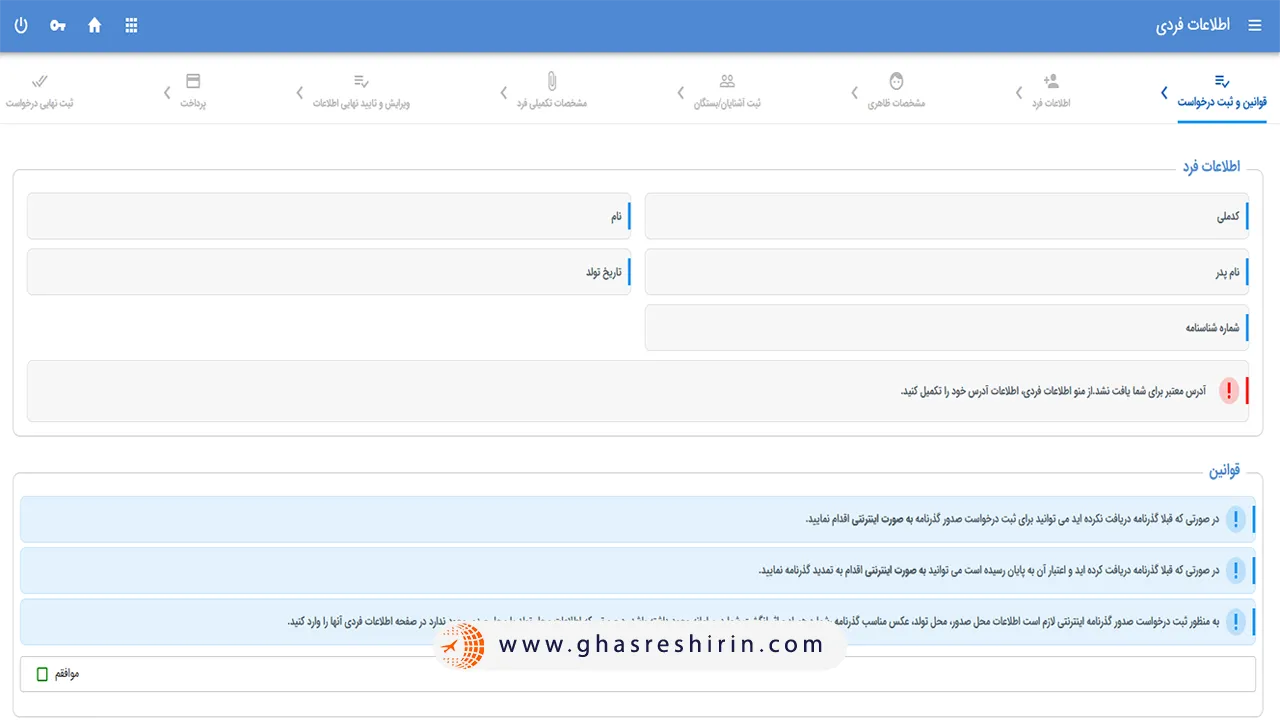Click the info badge on the first rule
This screenshot has width=1280, height=720.
point(1235,519)
